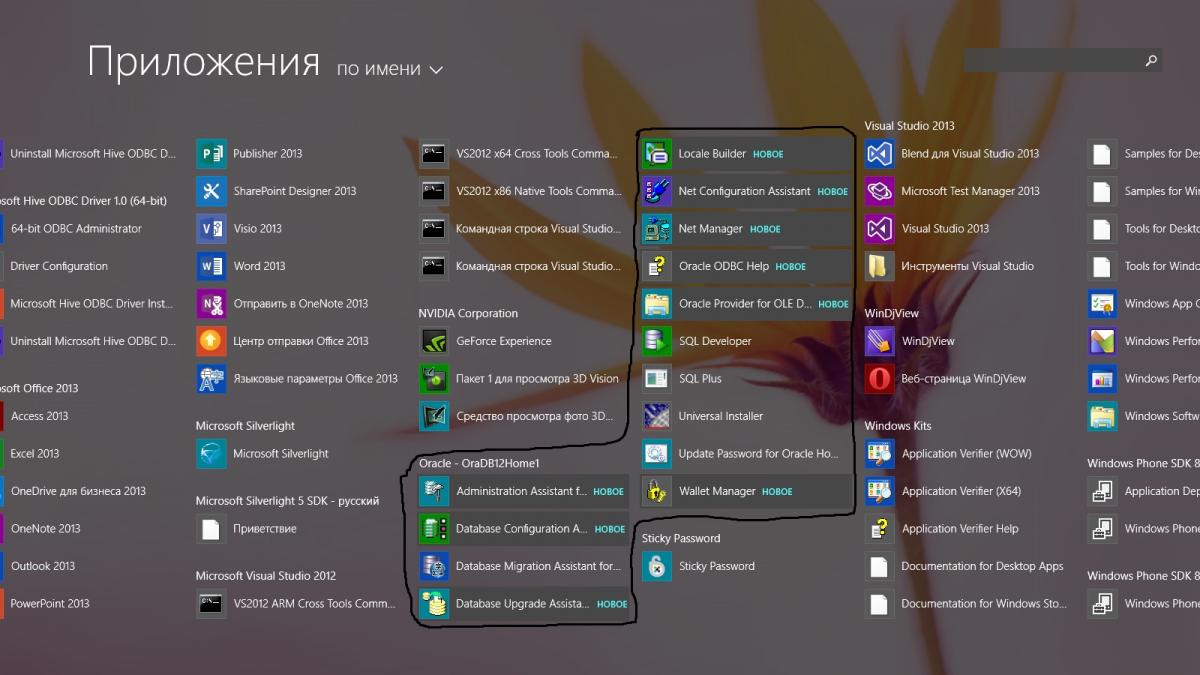The image size is (1200, 675).
Task: Select Oracle - OraDB12Home1 group header
Action: click(479, 464)
